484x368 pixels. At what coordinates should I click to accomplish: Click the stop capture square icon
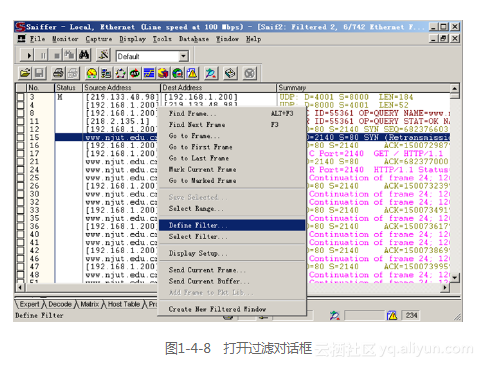coord(56,55)
